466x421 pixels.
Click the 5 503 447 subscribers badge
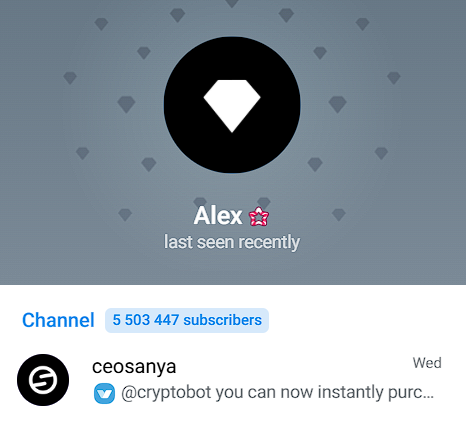(x=187, y=320)
